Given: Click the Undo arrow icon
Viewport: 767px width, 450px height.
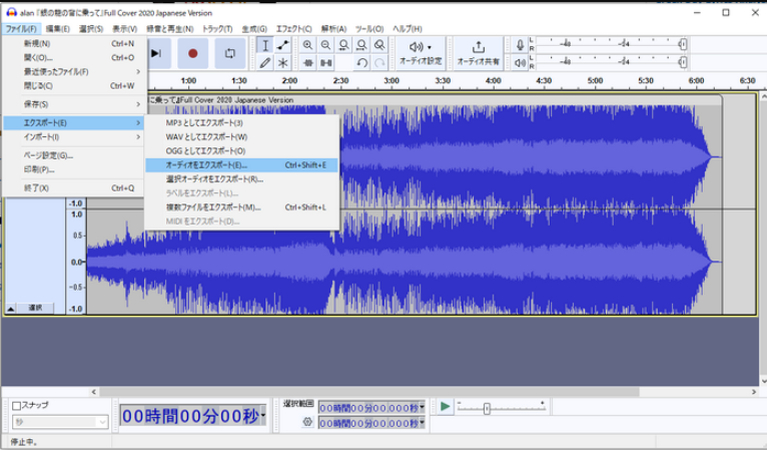Looking at the screenshot, I should pyautogui.click(x=362, y=63).
